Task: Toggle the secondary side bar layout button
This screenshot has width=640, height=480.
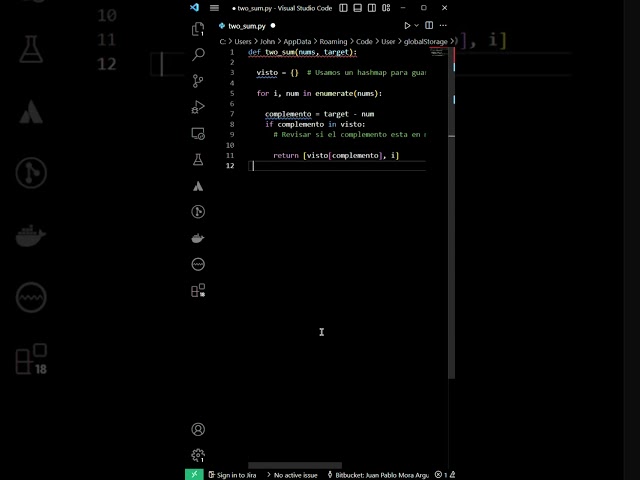Action: click(x=372, y=8)
